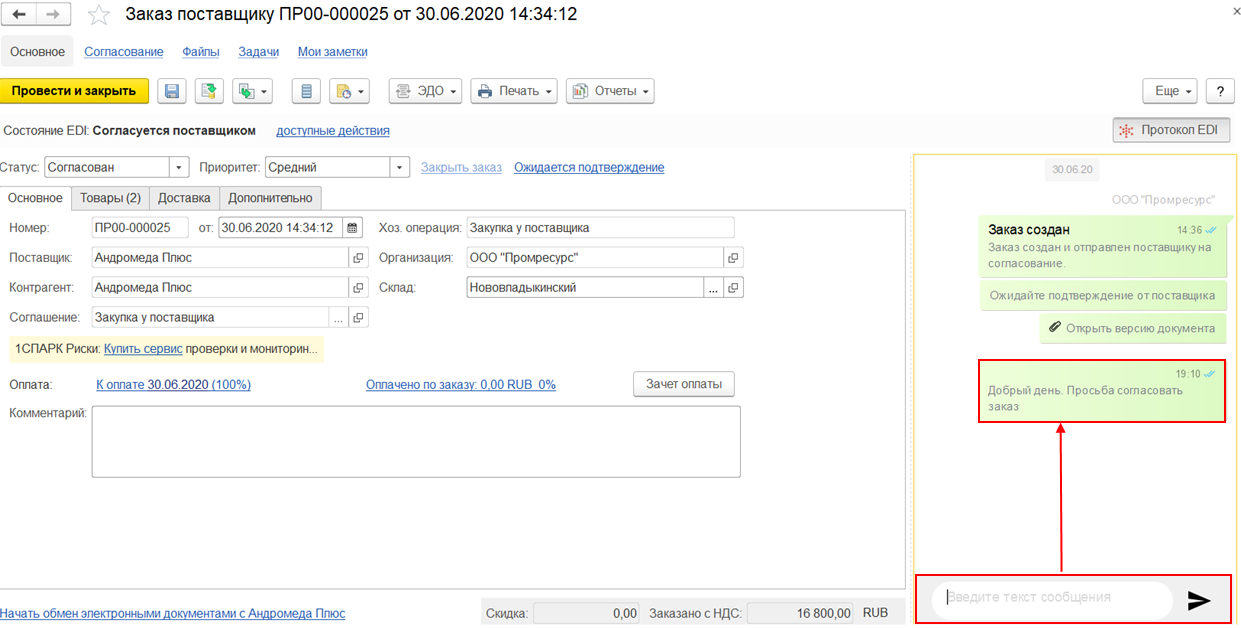Click Провести и закрыть button
Screen dimensions: 1241x628
point(74,91)
